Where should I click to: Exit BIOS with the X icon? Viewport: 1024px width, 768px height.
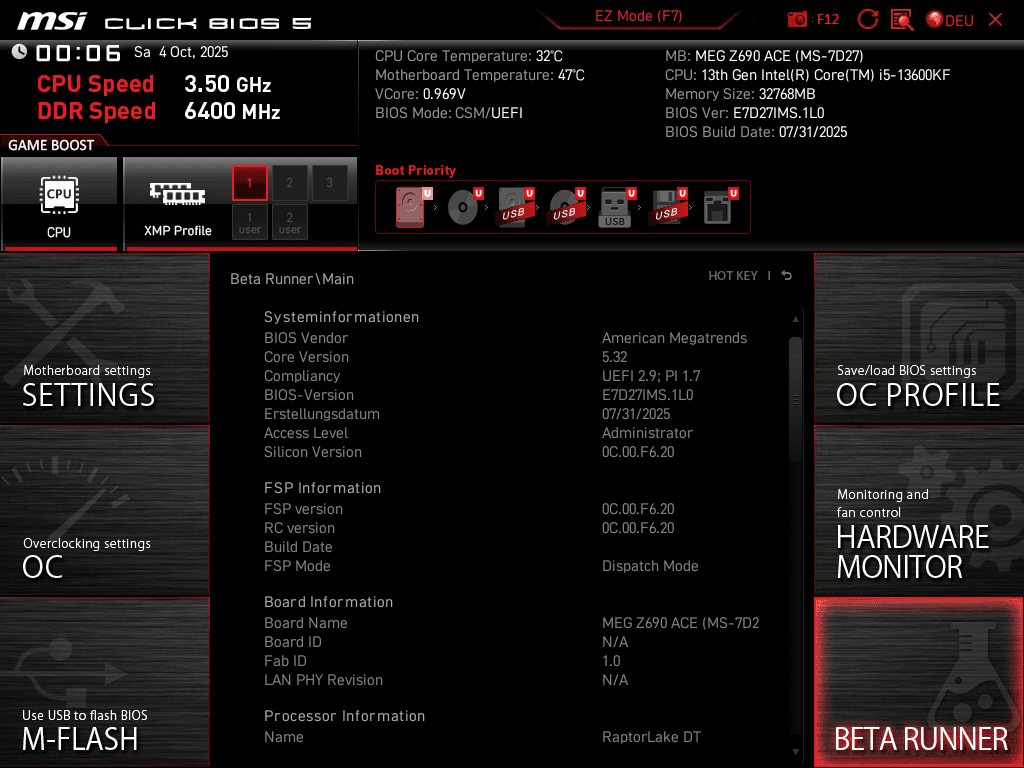point(995,20)
